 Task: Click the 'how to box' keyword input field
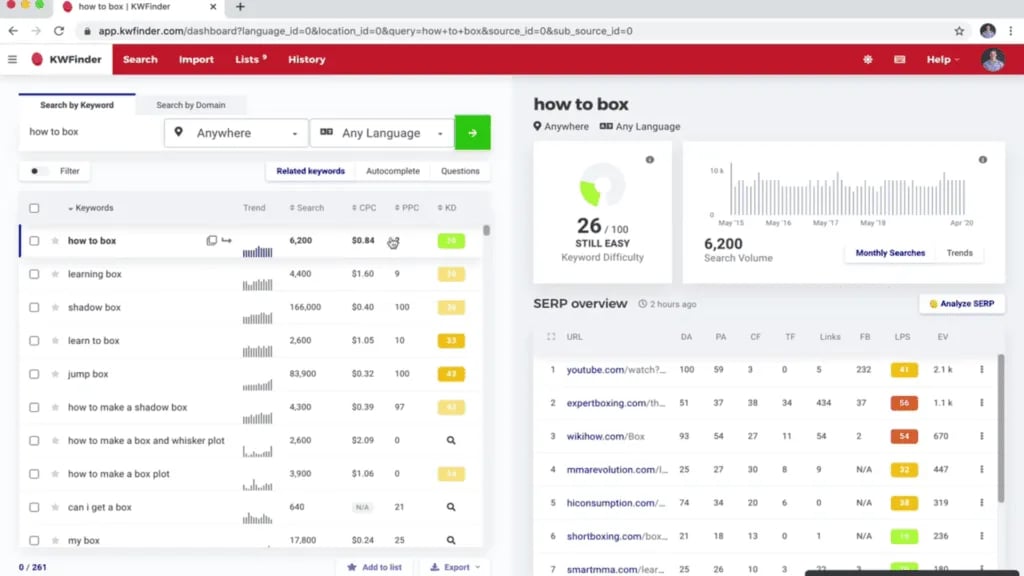coord(90,132)
